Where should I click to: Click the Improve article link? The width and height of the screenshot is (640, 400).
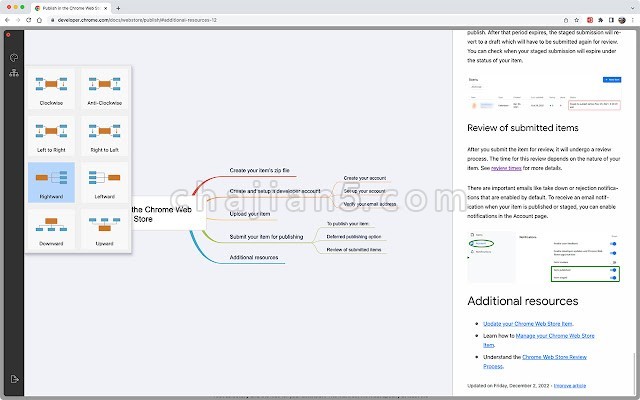tap(570, 386)
